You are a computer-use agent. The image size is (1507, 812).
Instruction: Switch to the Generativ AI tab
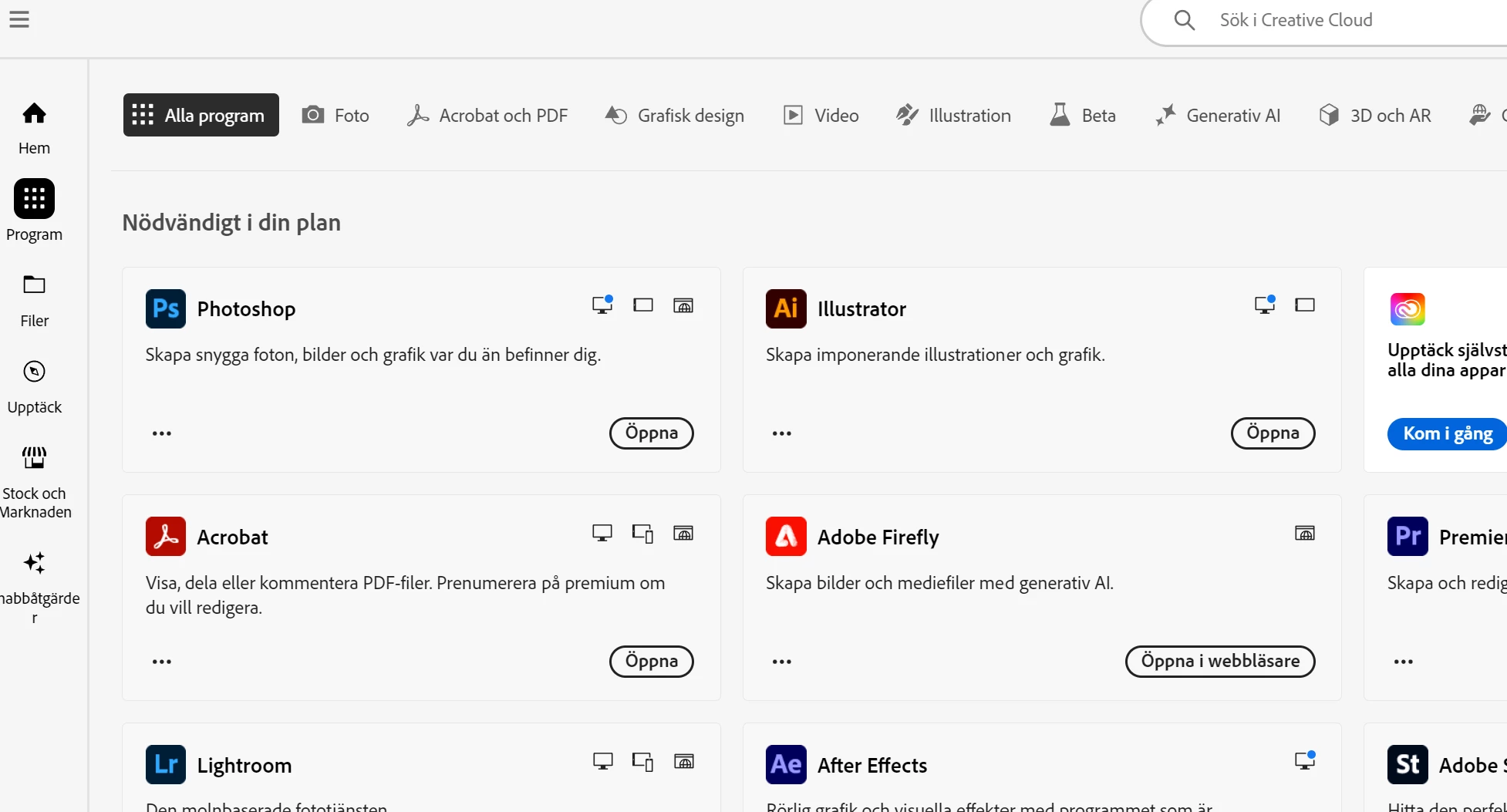pyautogui.click(x=1218, y=116)
